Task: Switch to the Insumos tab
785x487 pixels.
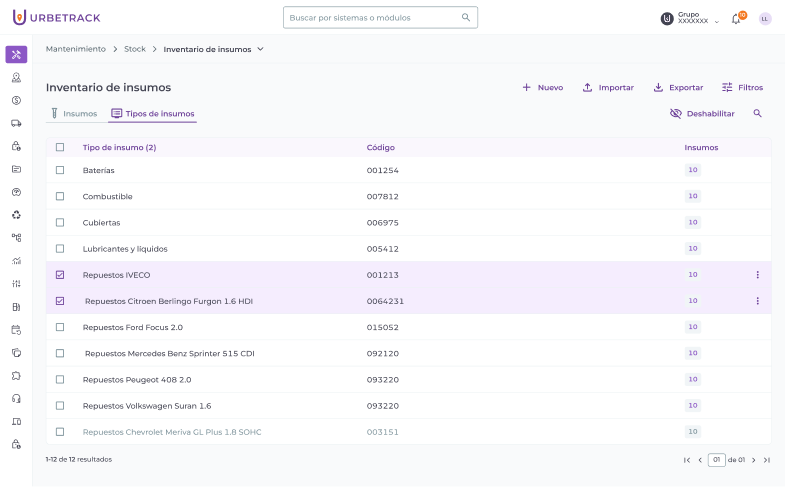Action: pyautogui.click(x=73, y=114)
